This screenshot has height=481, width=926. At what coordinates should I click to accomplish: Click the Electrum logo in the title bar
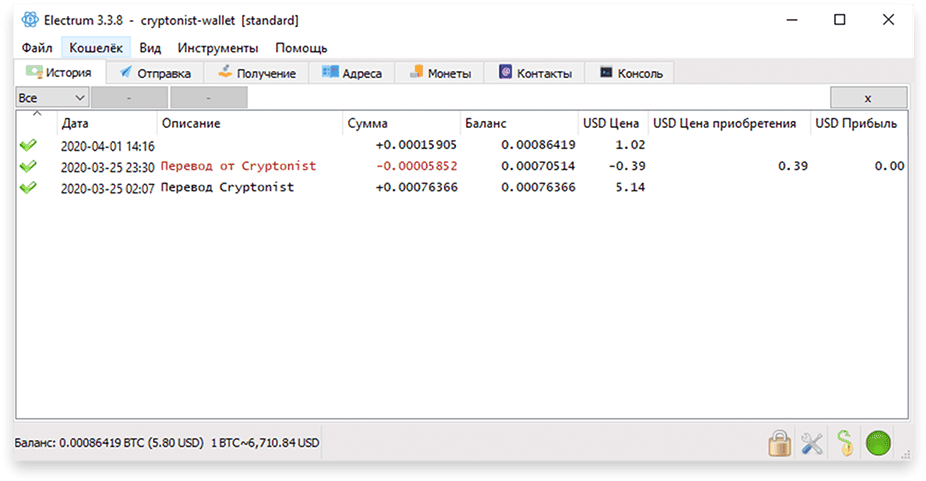coord(30,20)
